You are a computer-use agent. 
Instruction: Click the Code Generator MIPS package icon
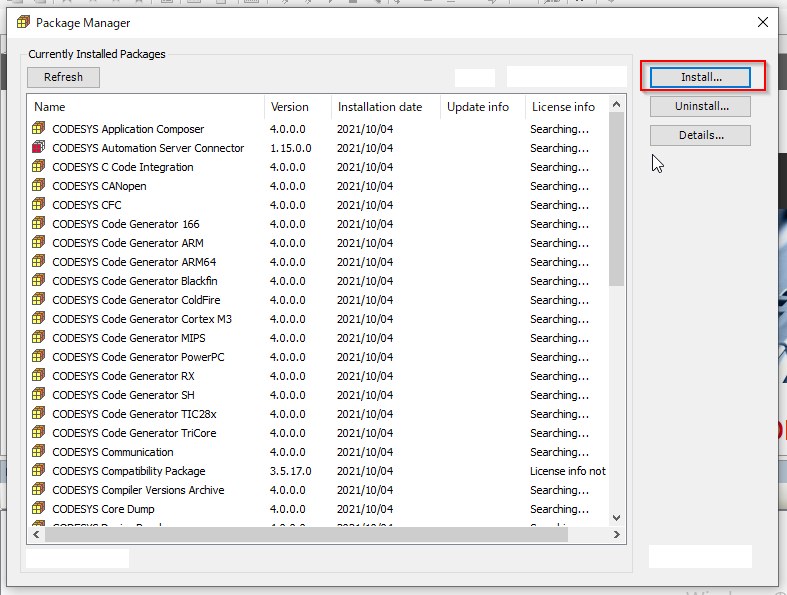[x=39, y=337]
